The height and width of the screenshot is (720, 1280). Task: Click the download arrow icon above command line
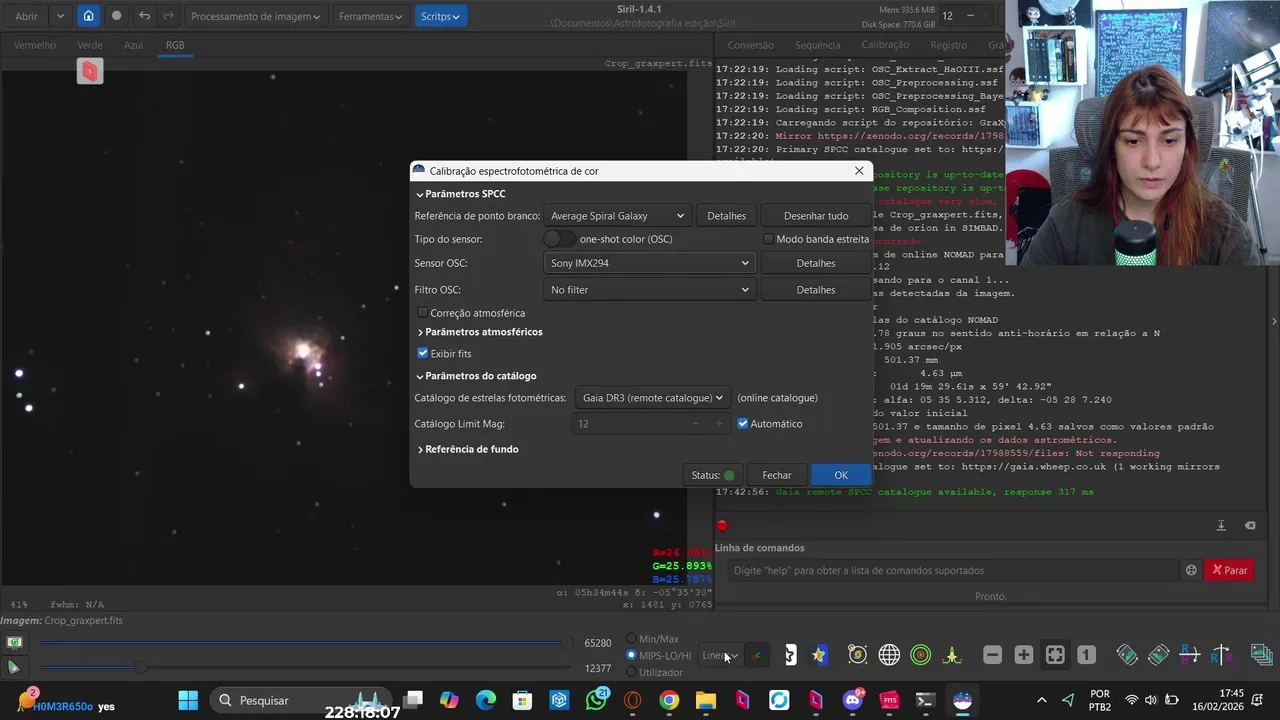pos(1221,525)
